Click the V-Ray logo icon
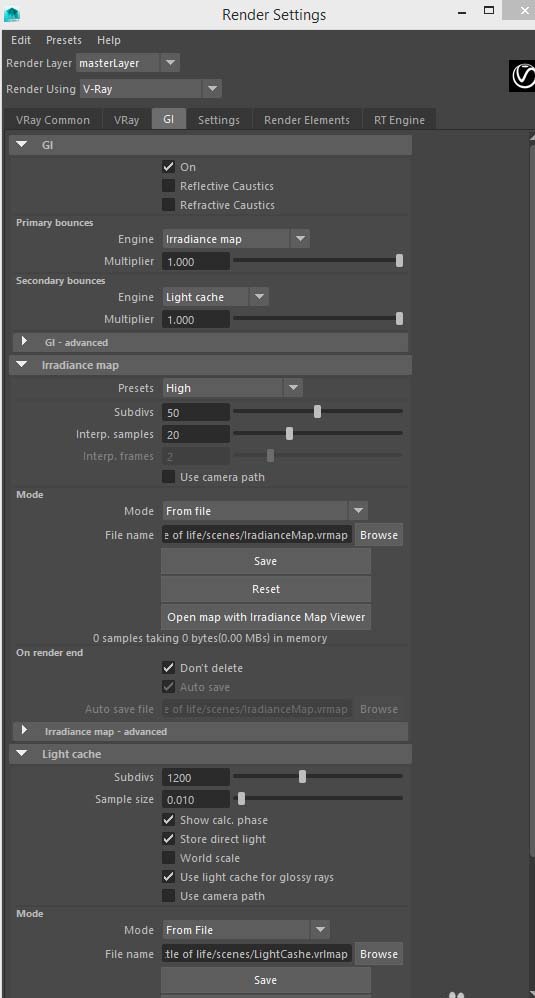The height and width of the screenshot is (998, 535). coord(522,76)
